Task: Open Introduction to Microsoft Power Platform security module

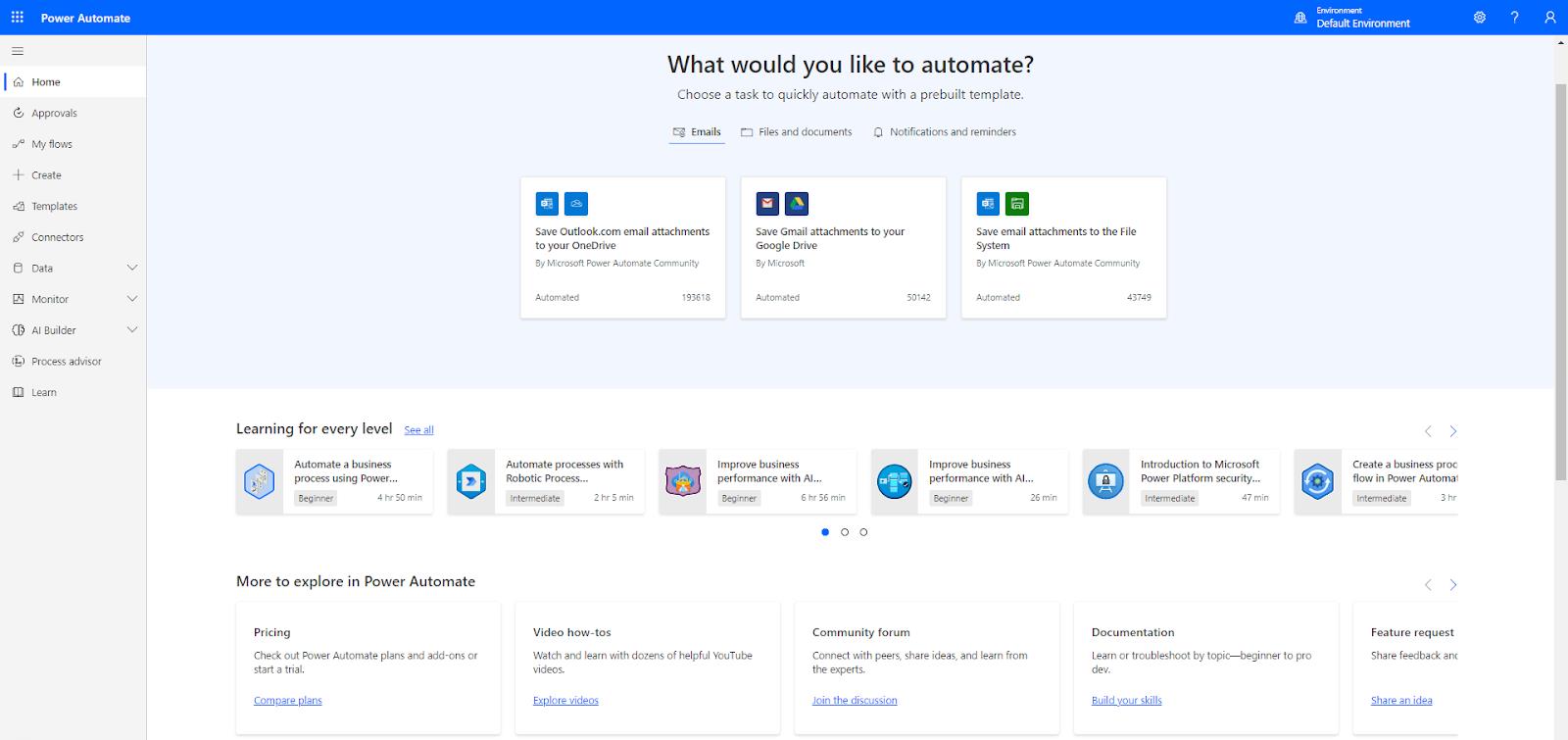Action: (x=1181, y=481)
